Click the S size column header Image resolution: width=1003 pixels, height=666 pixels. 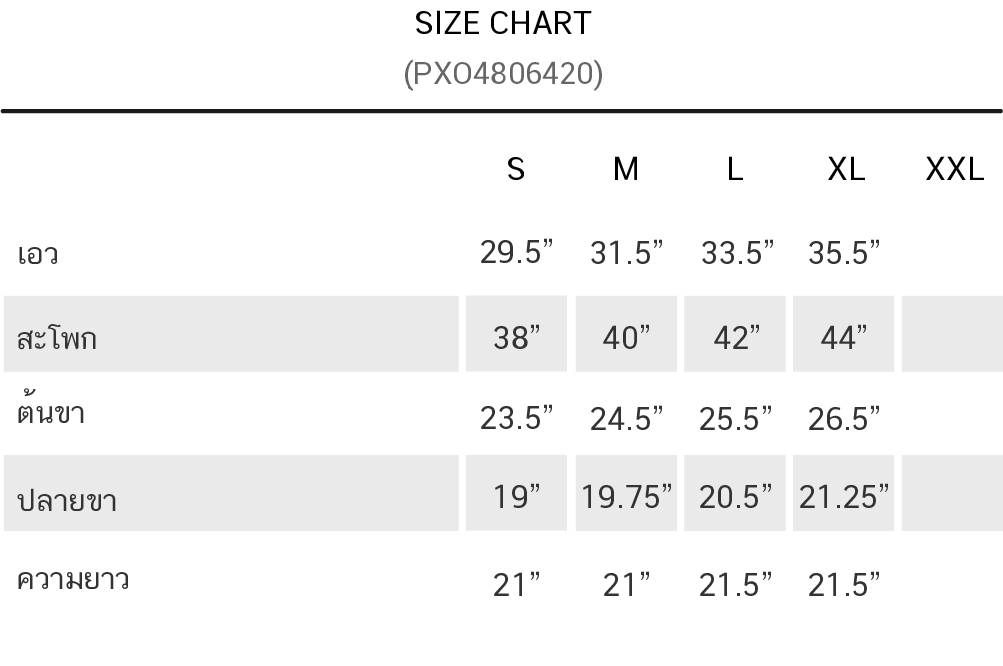point(516,169)
